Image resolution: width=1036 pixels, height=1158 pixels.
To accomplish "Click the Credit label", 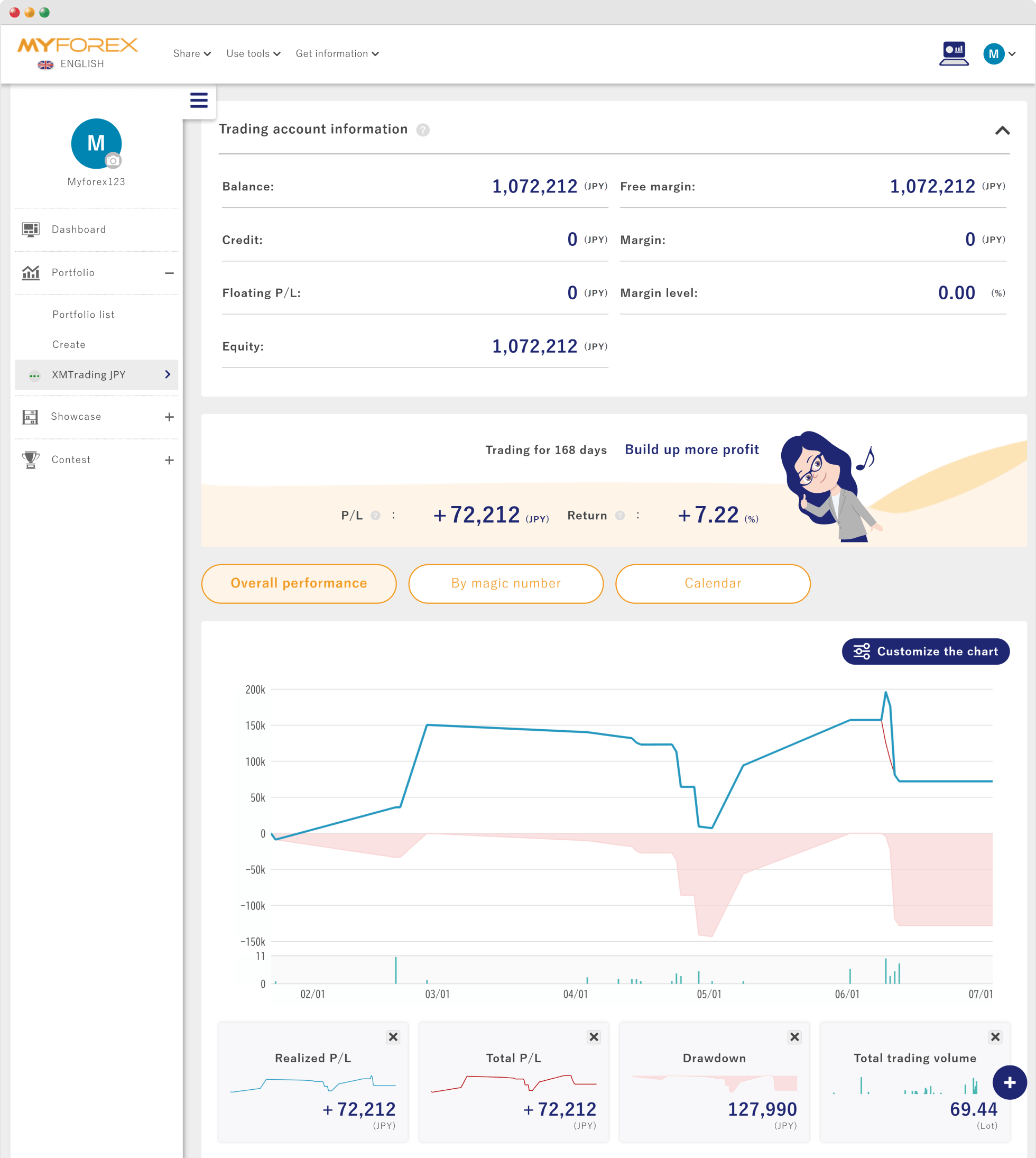I will click(x=243, y=240).
